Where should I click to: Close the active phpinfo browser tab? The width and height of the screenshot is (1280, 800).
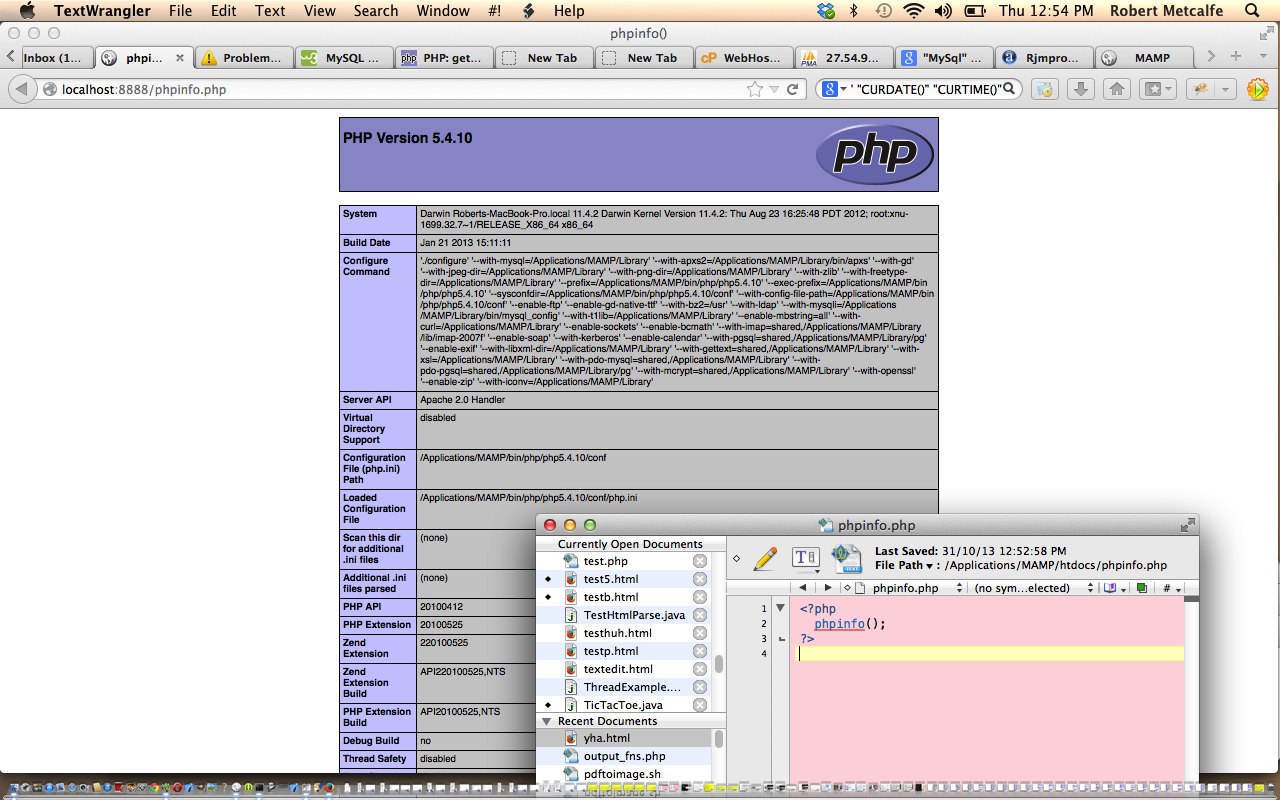(x=182, y=57)
